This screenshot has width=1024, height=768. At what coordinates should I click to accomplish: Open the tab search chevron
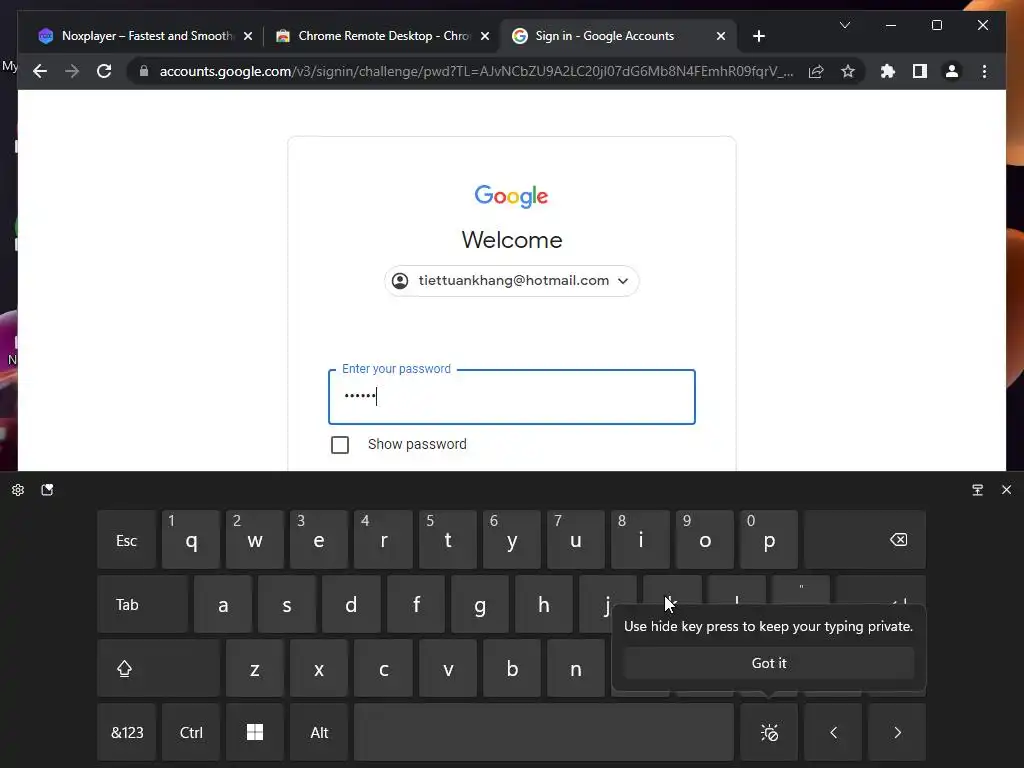pos(844,25)
